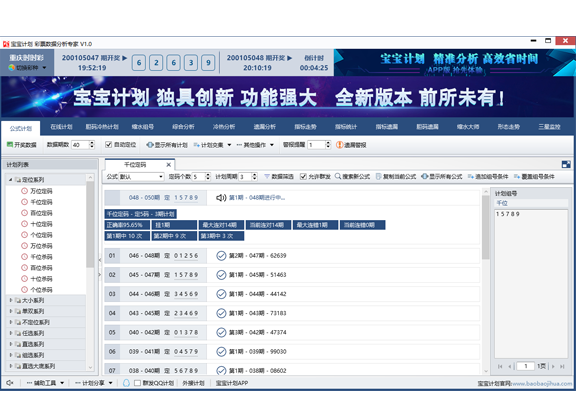Toggle the 允许群发 checkbox
The width and height of the screenshot is (576, 420).
[x=303, y=176]
